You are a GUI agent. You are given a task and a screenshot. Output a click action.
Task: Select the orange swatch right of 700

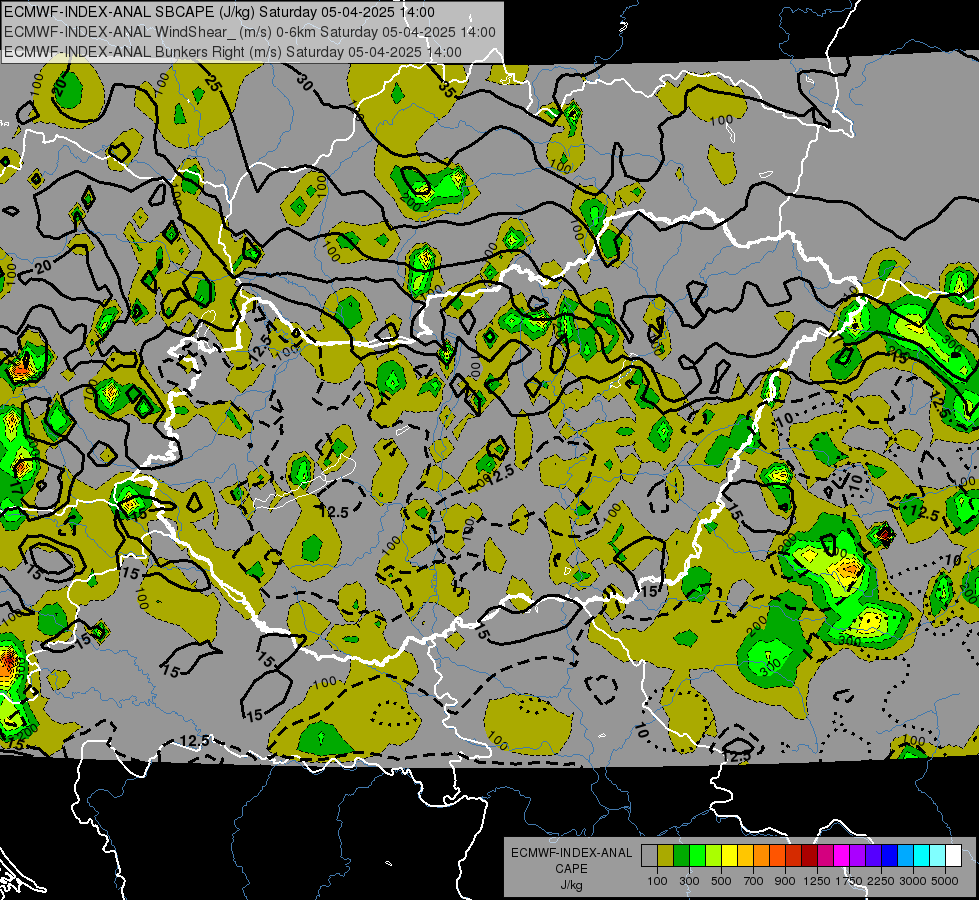761,856
